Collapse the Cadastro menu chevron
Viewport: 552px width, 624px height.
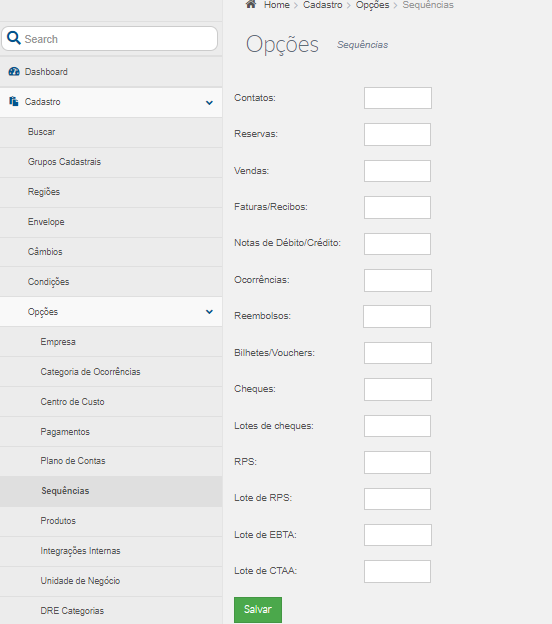(x=209, y=103)
